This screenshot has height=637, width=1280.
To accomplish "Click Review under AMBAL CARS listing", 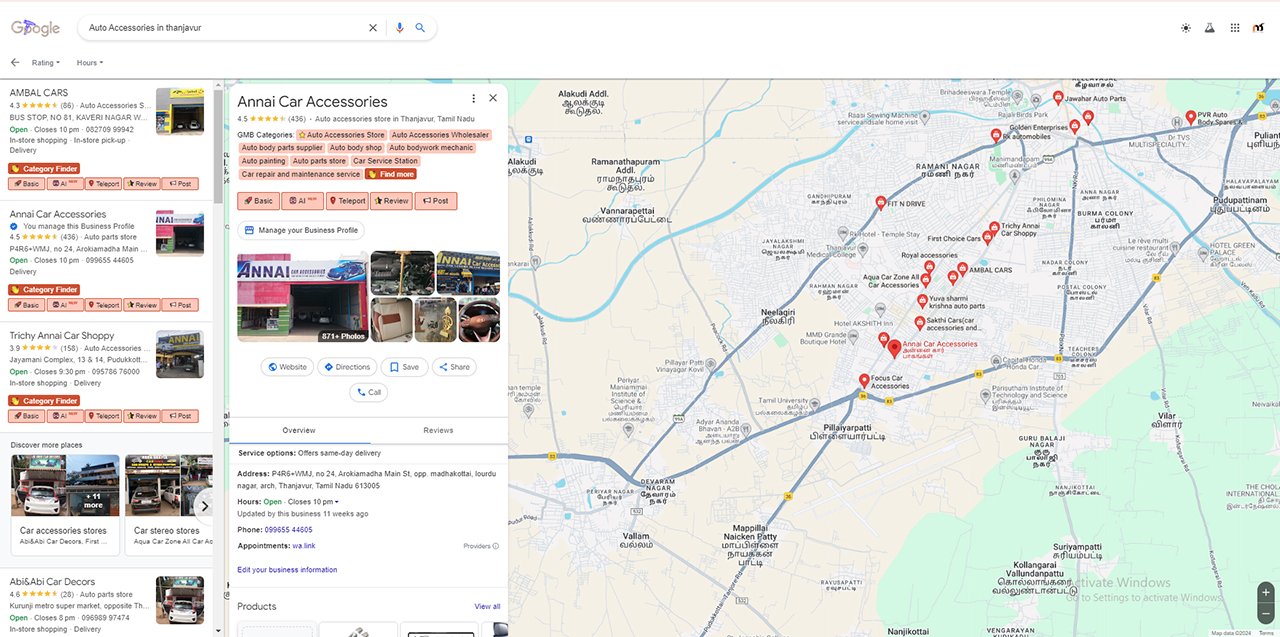I will point(142,183).
